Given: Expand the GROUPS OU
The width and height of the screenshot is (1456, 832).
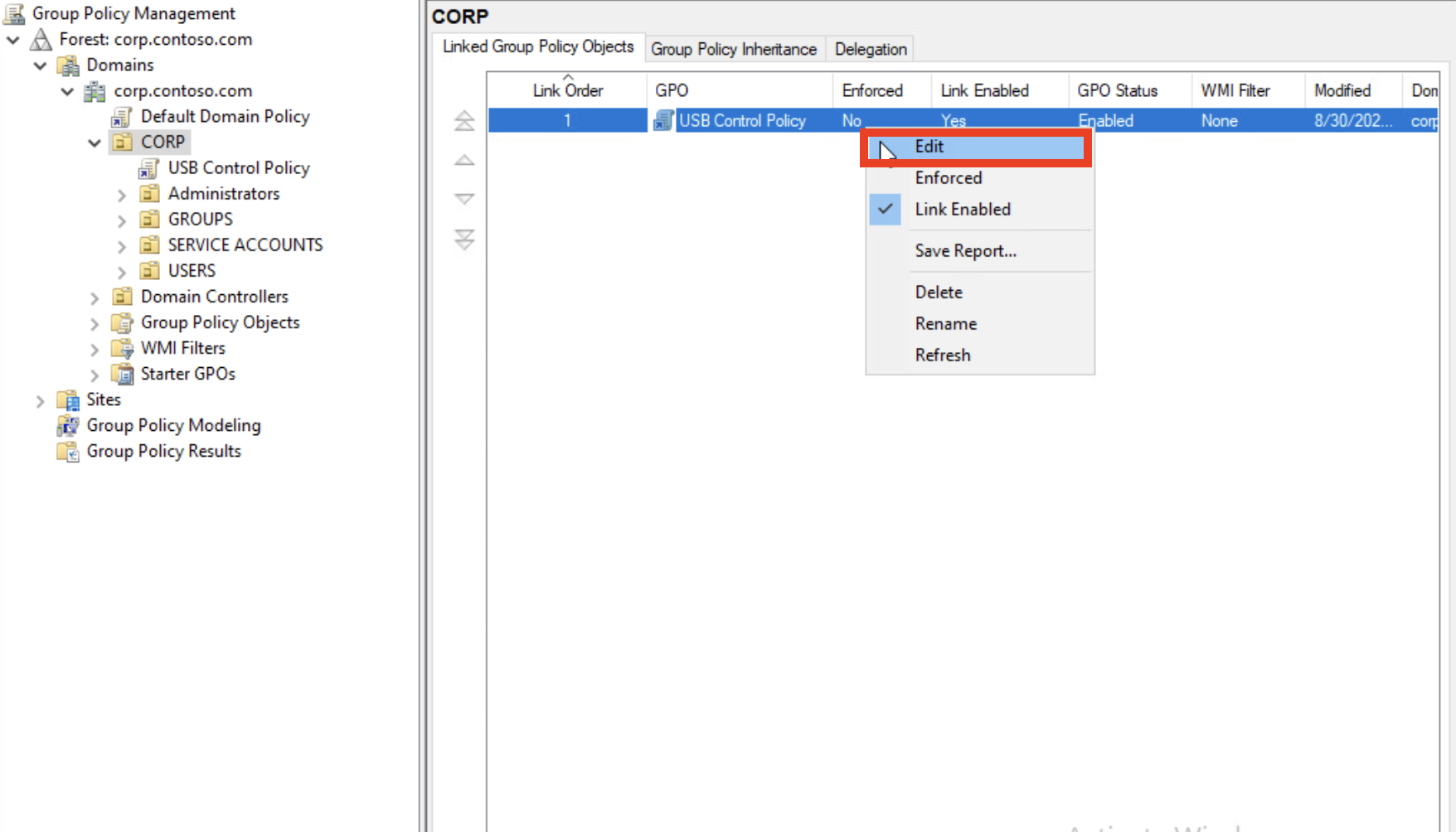Looking at the screenshot, I should pyautogui.click(x=122, y=221).
